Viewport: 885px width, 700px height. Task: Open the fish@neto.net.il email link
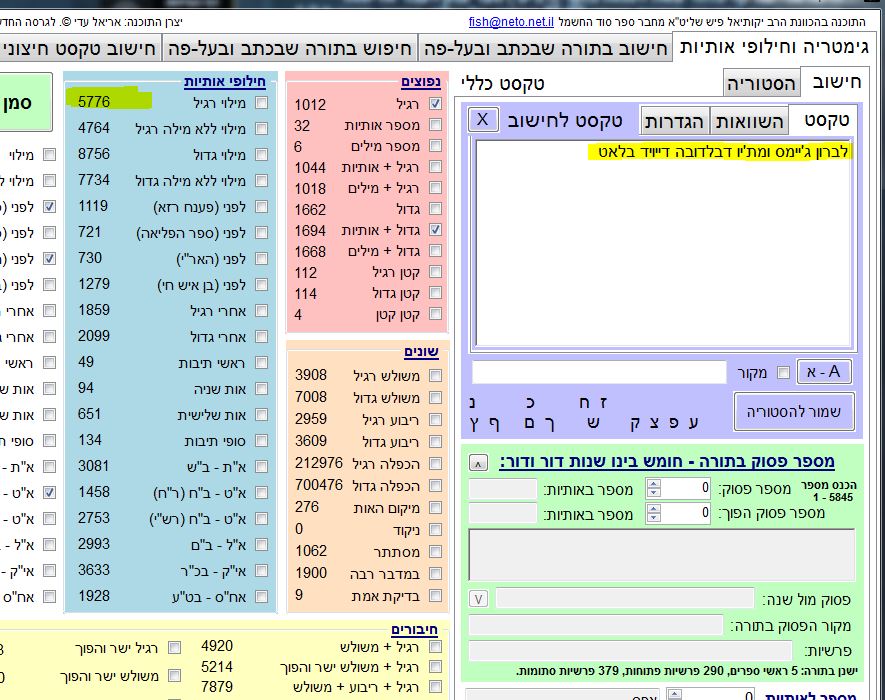pos(510,21)
